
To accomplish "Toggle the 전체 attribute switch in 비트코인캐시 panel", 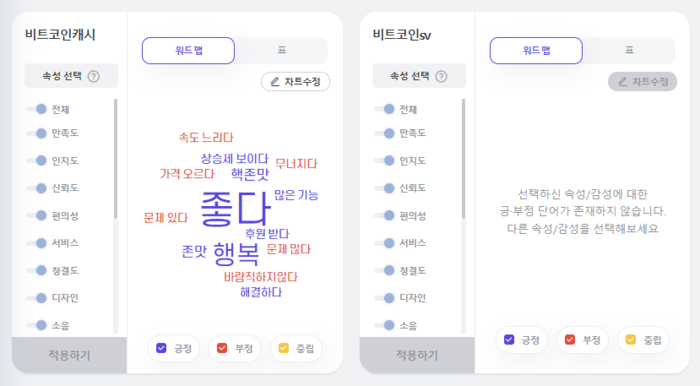I will pos(37,109).
